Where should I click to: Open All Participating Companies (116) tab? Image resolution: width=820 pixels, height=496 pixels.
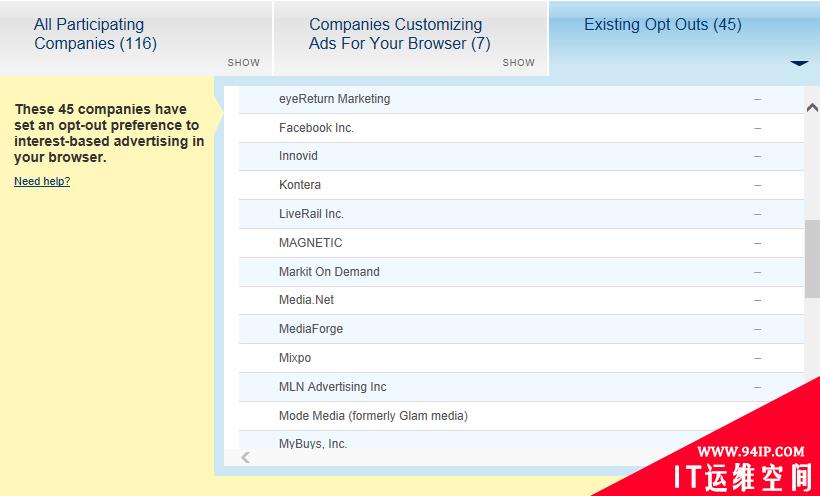(x=136, y=39)
